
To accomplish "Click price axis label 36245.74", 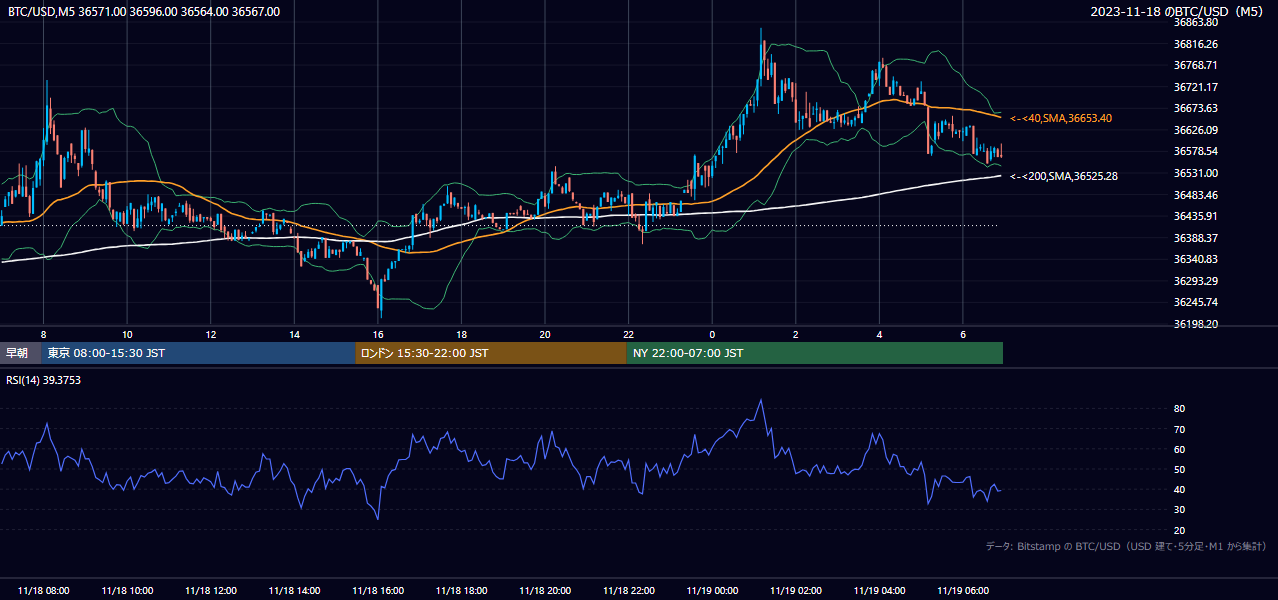I will (x=1196, y=302).
